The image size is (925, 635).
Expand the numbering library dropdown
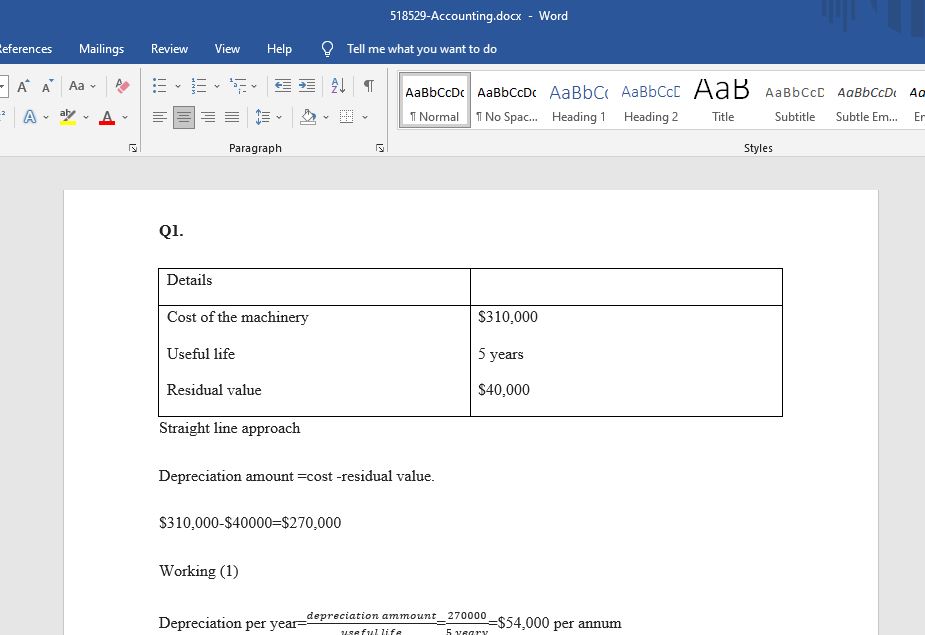tap(217, 86)
